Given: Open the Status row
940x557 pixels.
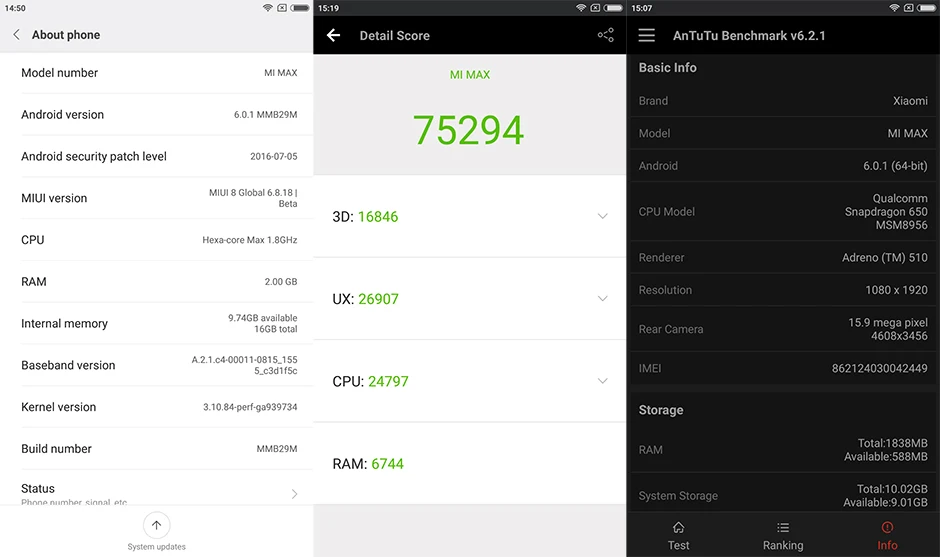Looking at the screenshot, I should click(156, 487).
